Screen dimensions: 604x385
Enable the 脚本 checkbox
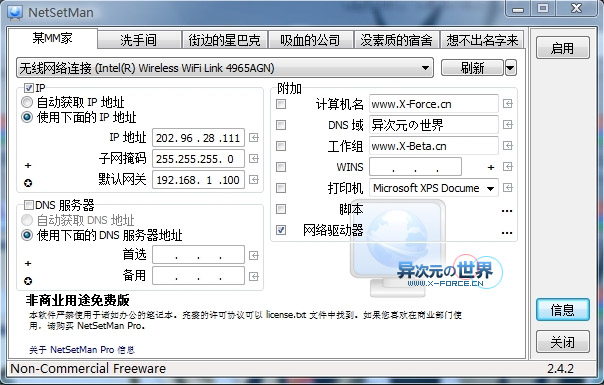pos(281,209)
